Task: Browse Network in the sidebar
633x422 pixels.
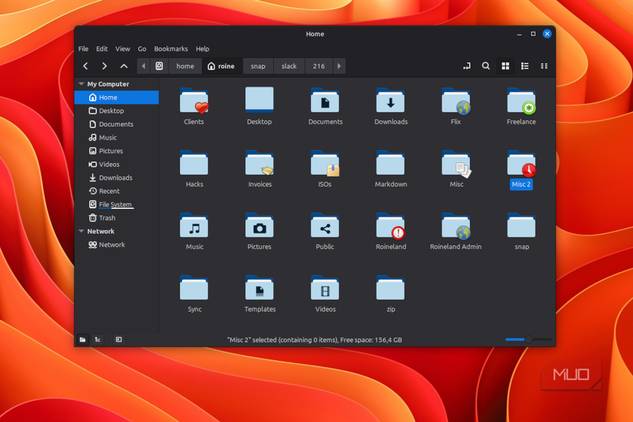Action: [117, 245]
